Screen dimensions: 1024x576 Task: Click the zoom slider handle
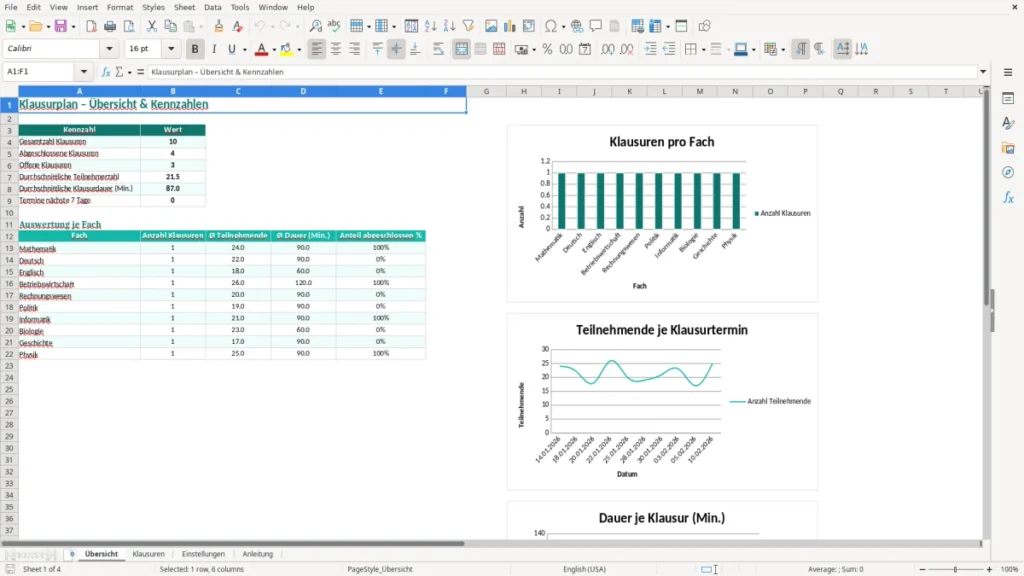tap(955, 569)
